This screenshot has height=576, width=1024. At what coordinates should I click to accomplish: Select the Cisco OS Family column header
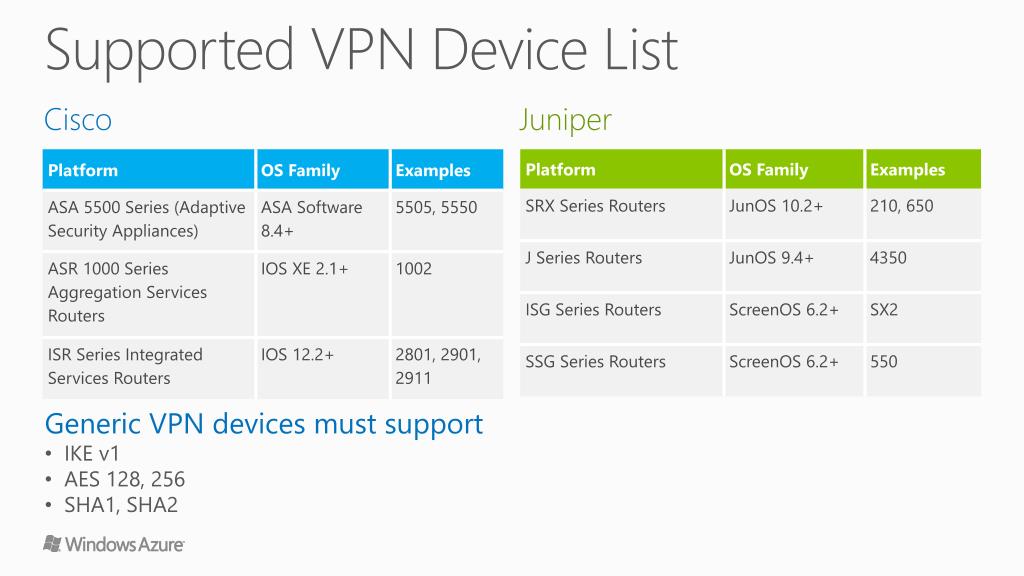(323, 170)
